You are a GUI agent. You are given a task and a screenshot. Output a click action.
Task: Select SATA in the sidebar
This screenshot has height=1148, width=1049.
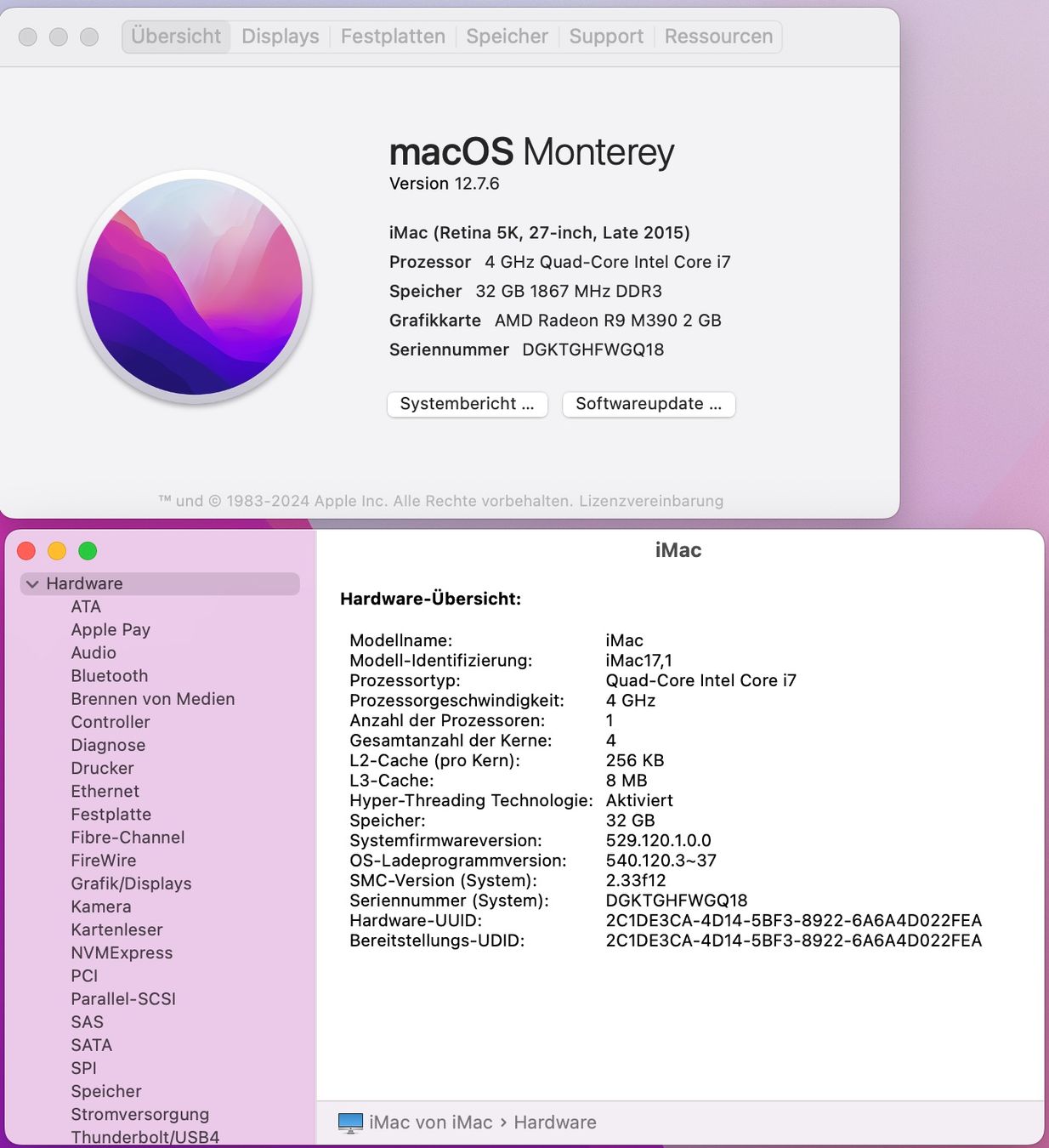[91, 1044]
